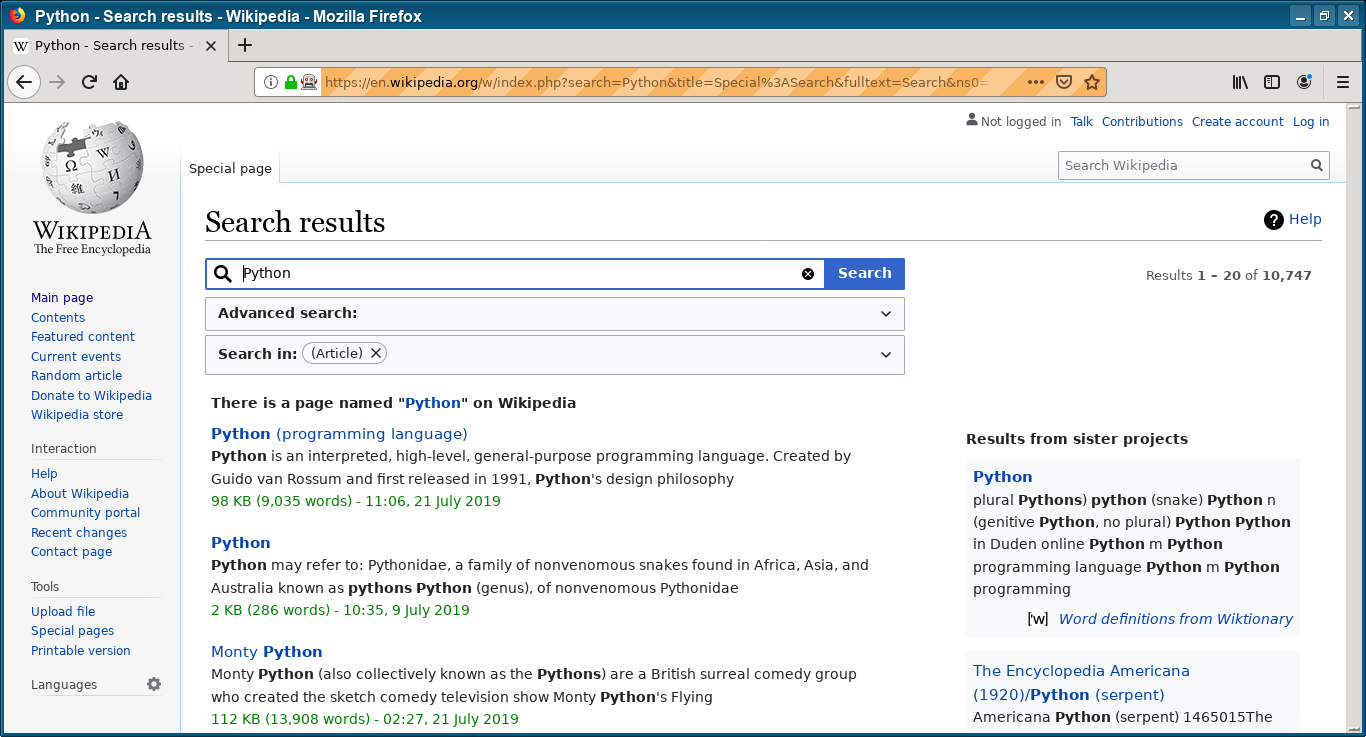
Task: Open the Firefox account icon
Action: (1304, 82)
